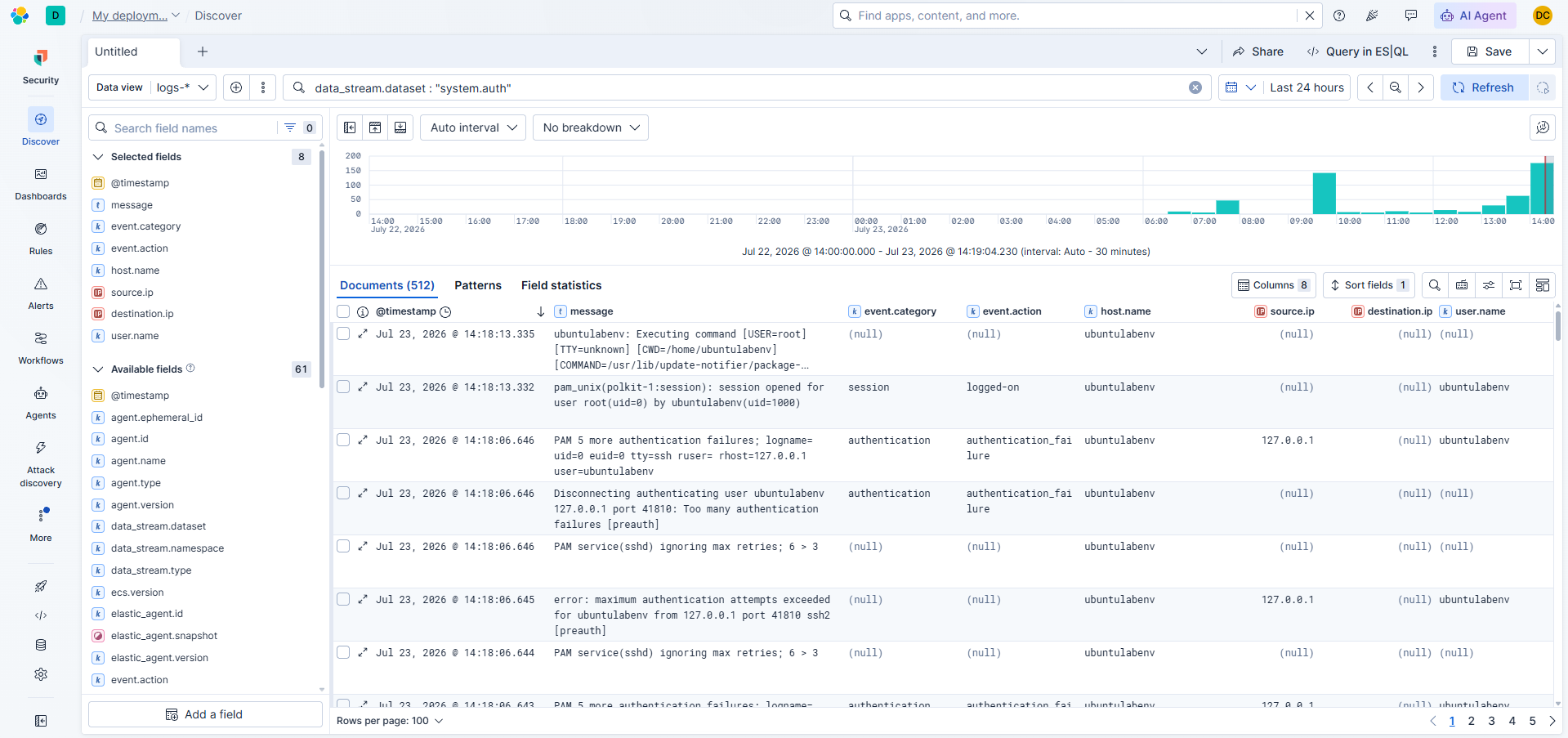This screenshot has width=1568, height=738.
Task: Check the Disconnecting authenticating user row
Action: coord(343,493)
